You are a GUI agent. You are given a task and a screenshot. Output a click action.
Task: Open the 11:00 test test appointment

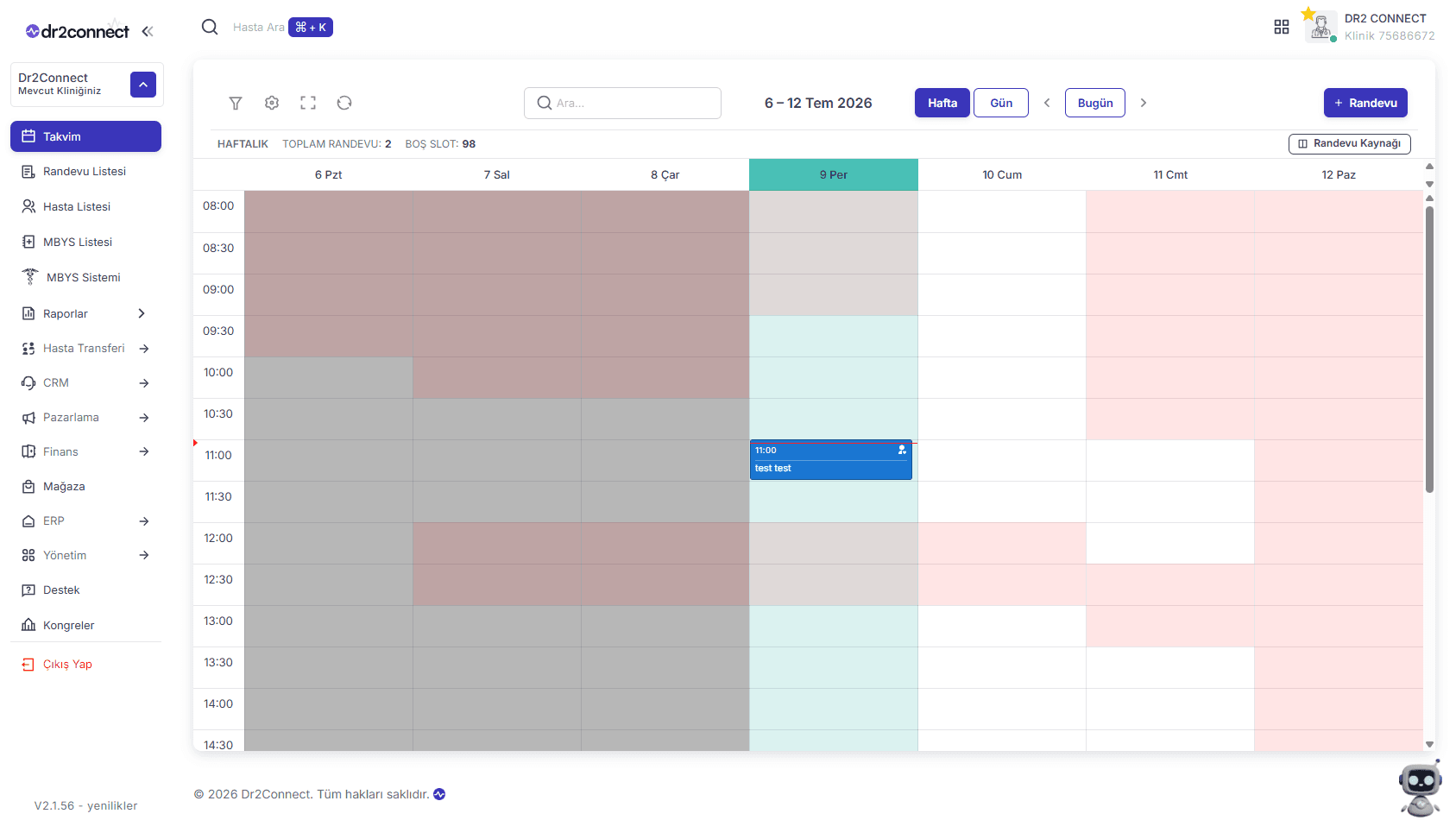click(831, 460)
